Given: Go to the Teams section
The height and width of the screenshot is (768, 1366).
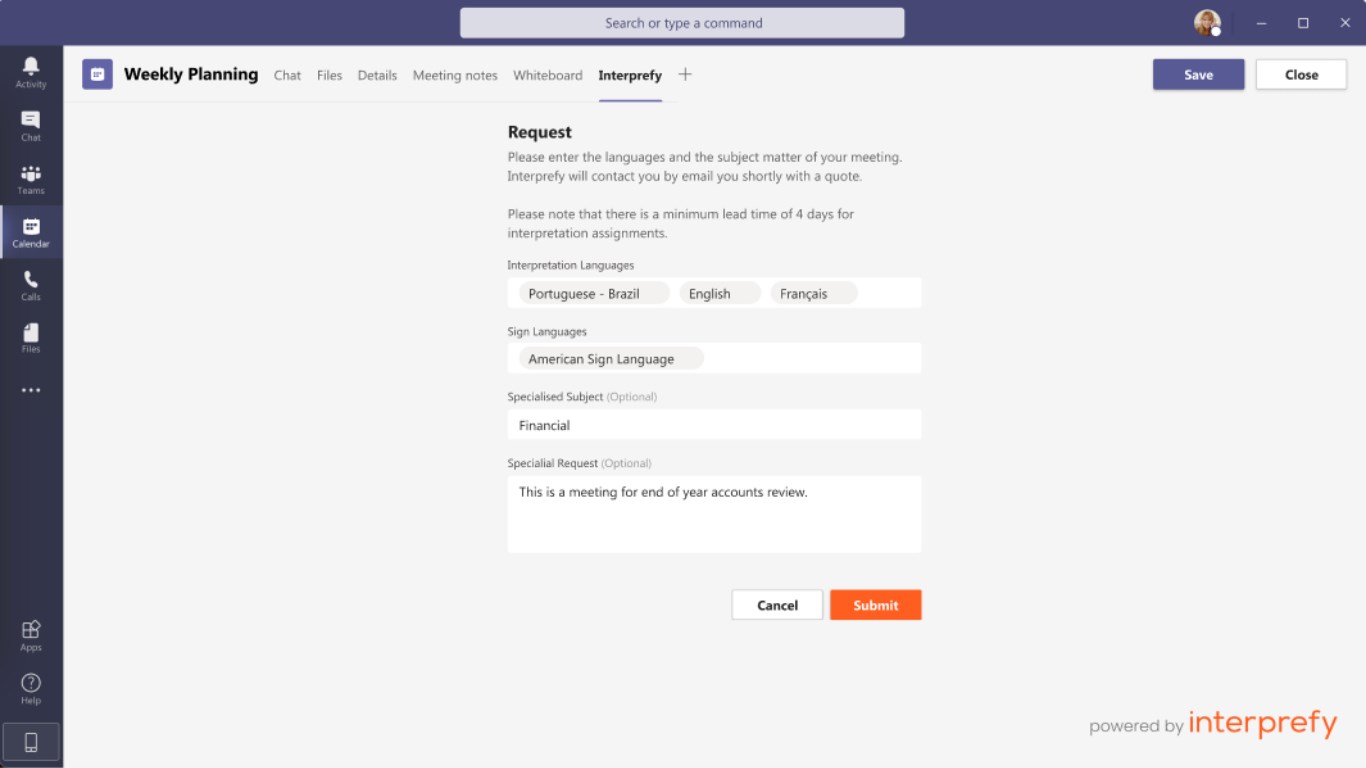Looking at the screenshot, I should tap(31, 178).
